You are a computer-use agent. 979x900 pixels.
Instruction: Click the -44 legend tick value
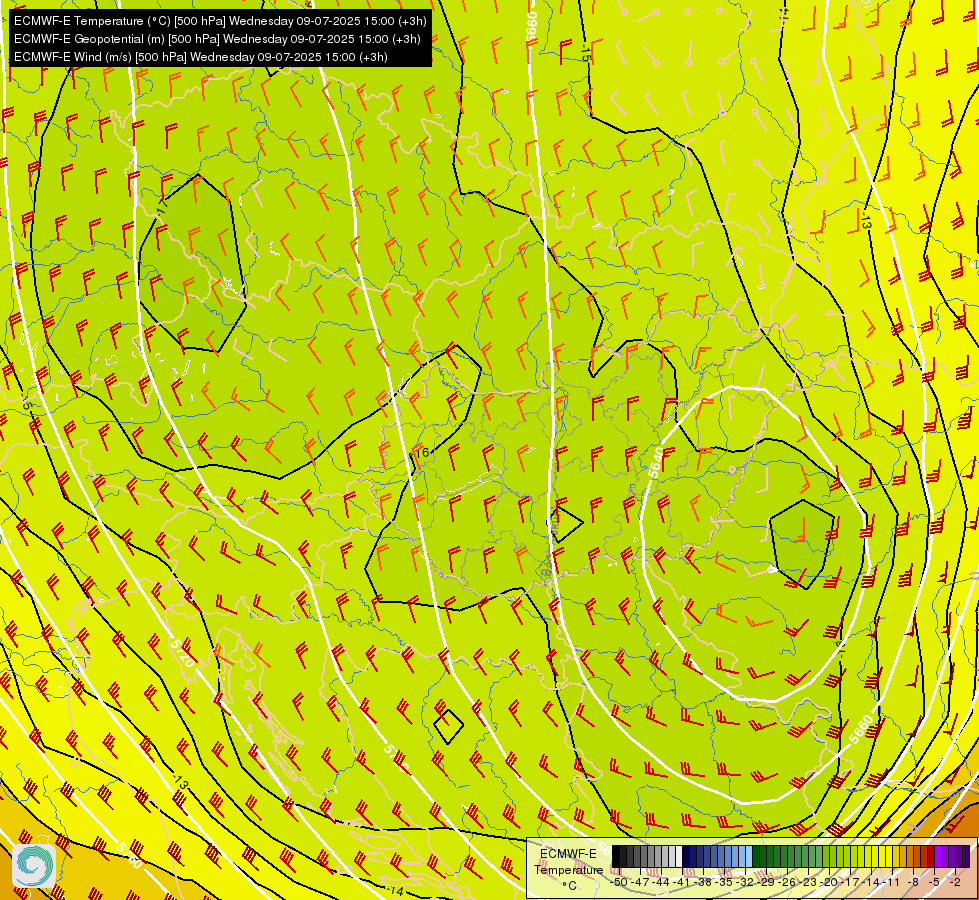point(661,882)
